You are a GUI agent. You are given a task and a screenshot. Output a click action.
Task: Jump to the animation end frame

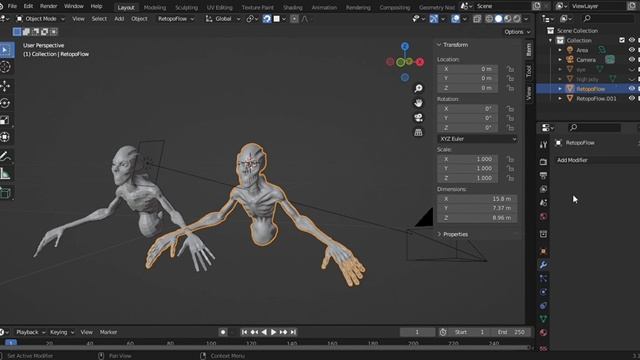click(293, 332)
